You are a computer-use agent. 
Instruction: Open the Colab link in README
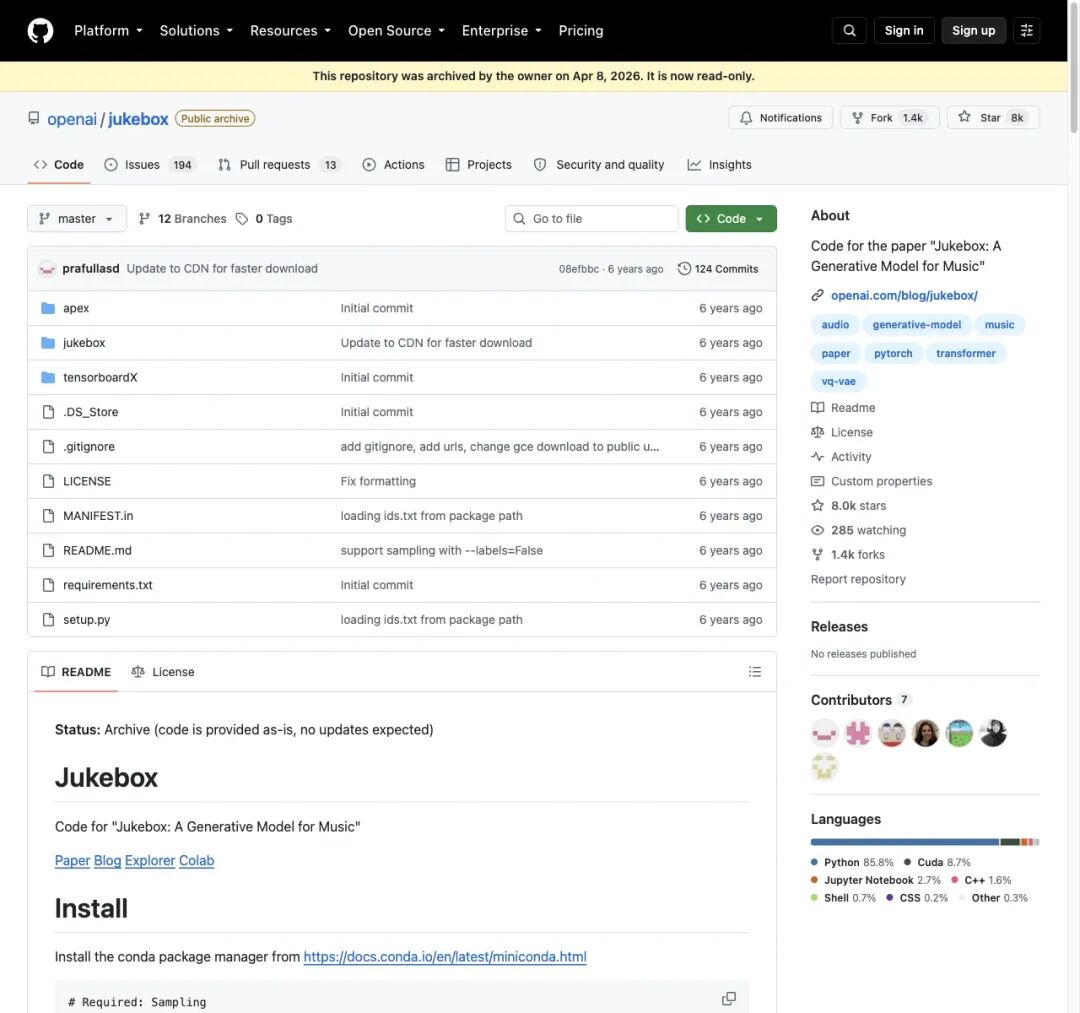coord(196,860)
